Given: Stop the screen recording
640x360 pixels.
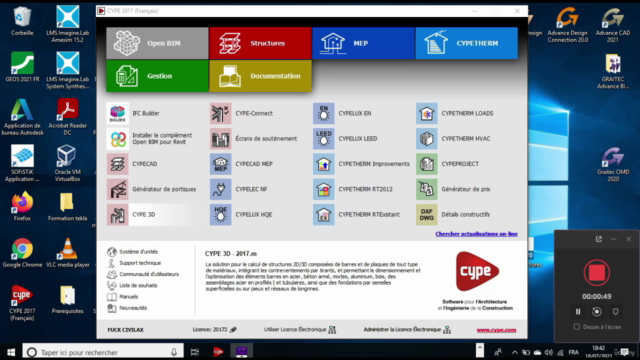Looking at the screenshot, I should pos(597,273).
